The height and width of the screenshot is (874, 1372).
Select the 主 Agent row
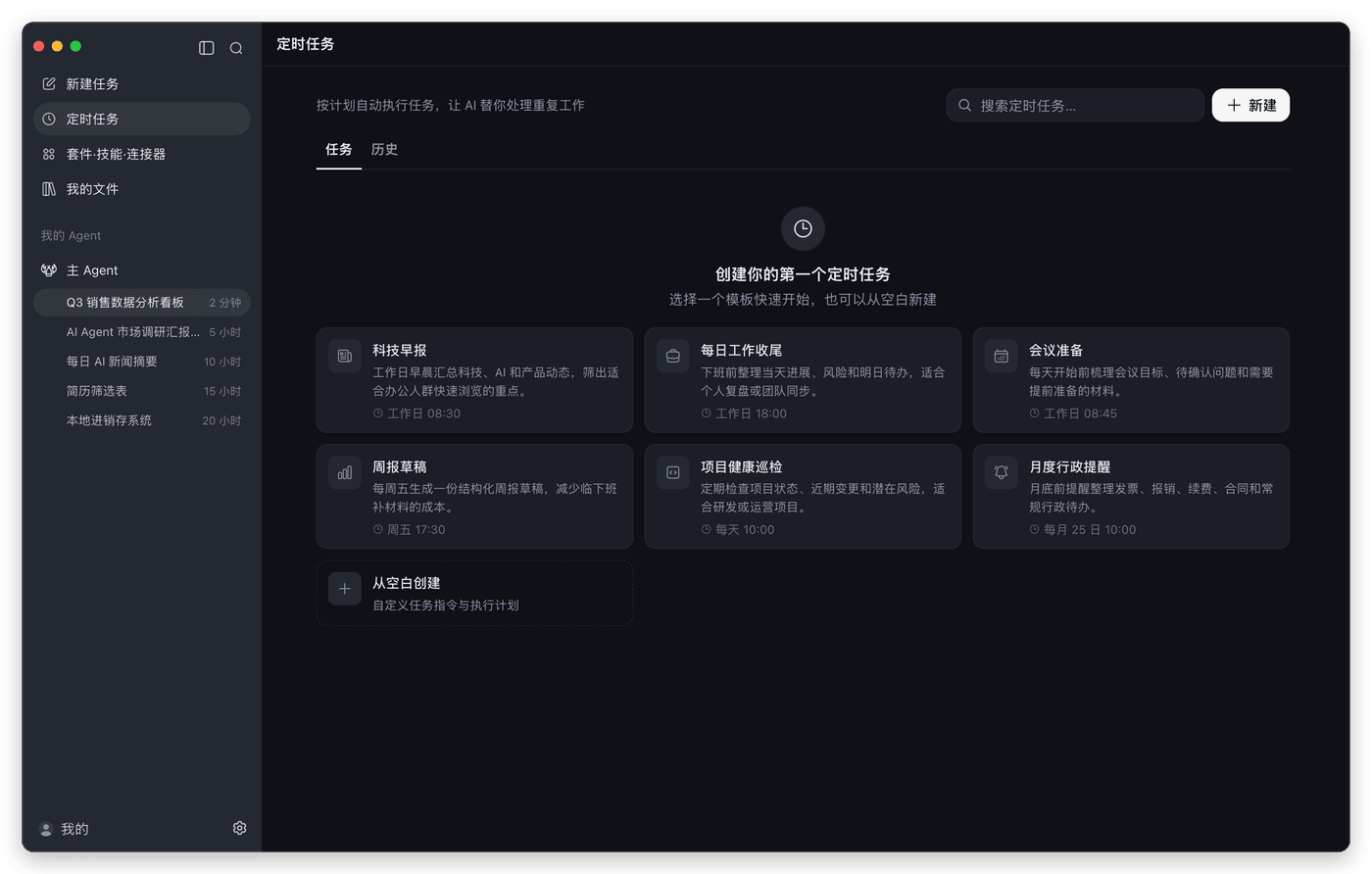142,270
